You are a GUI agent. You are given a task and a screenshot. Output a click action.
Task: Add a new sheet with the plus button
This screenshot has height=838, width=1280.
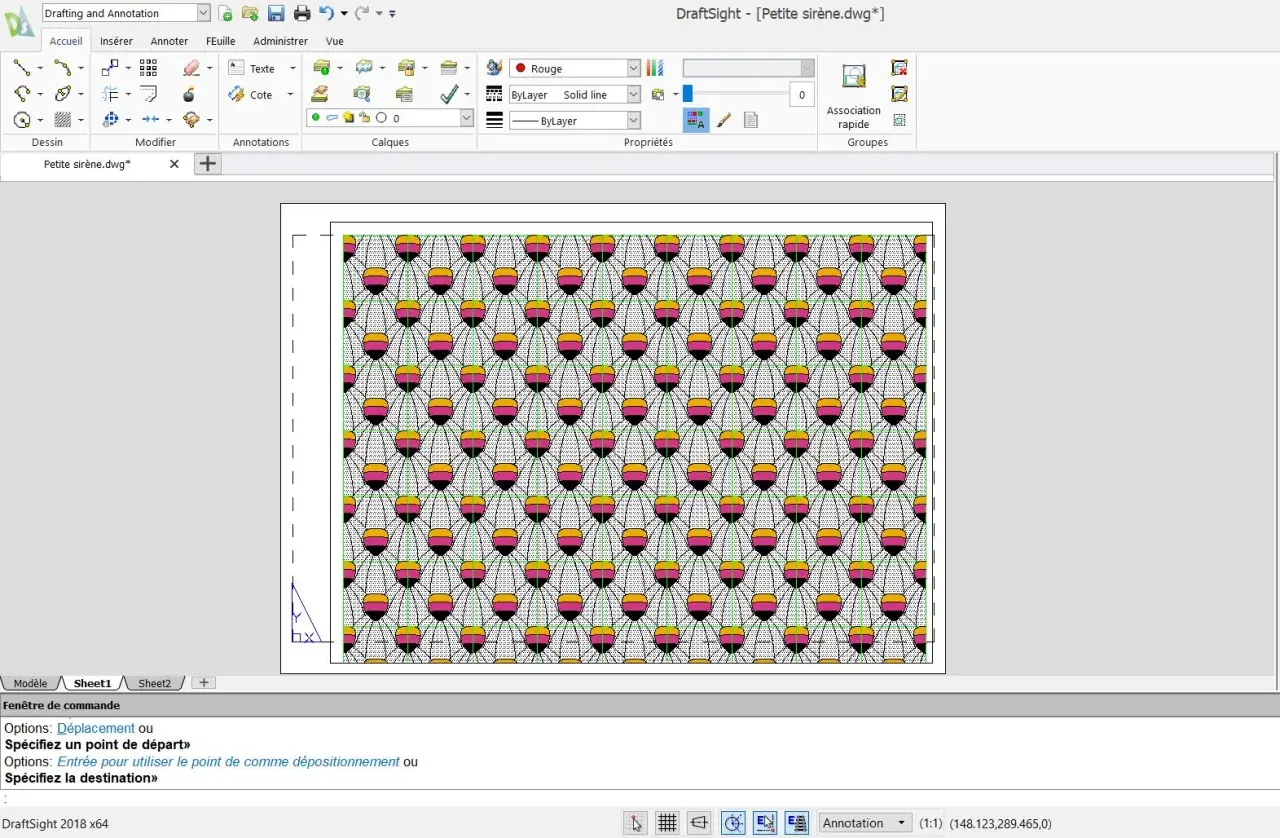204,683
